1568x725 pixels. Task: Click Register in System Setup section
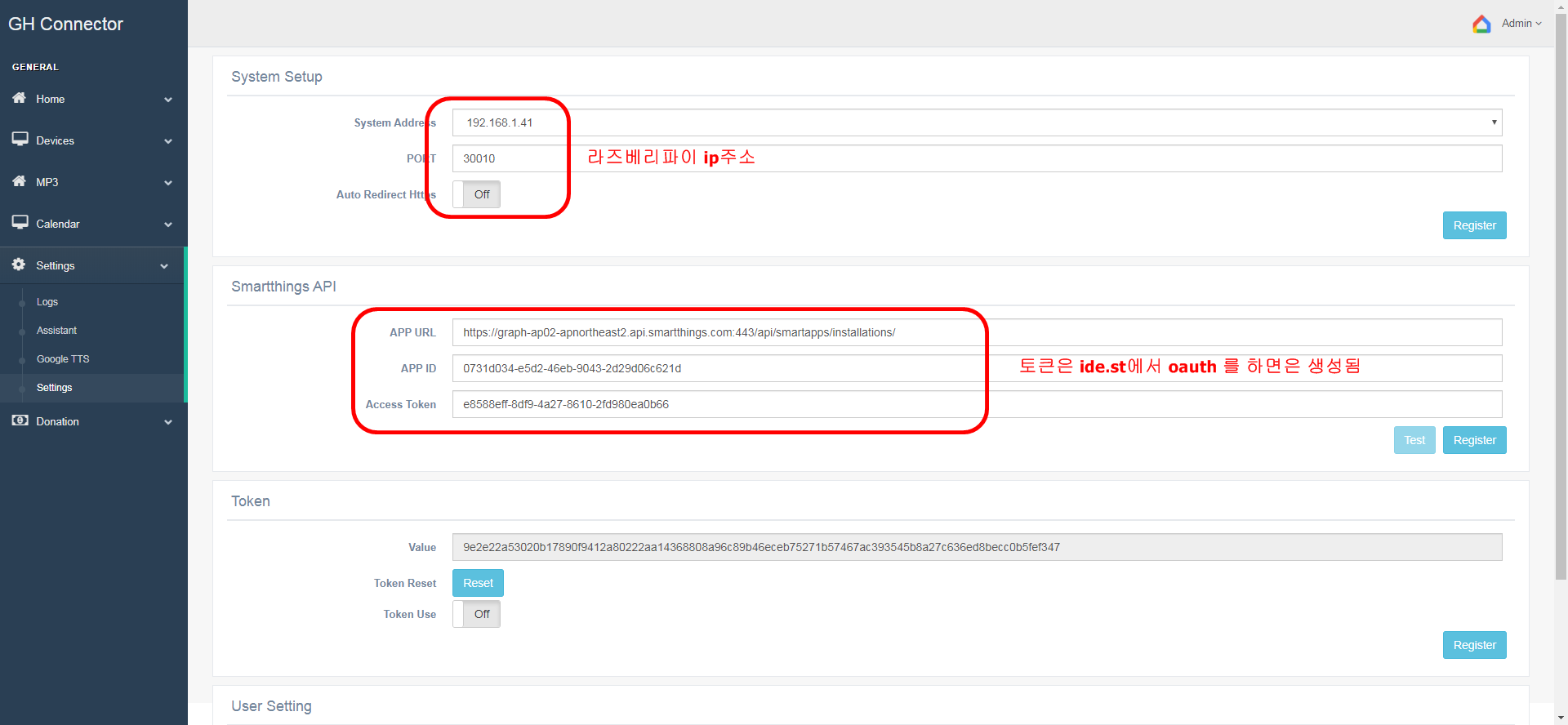tap(1474, 225)
